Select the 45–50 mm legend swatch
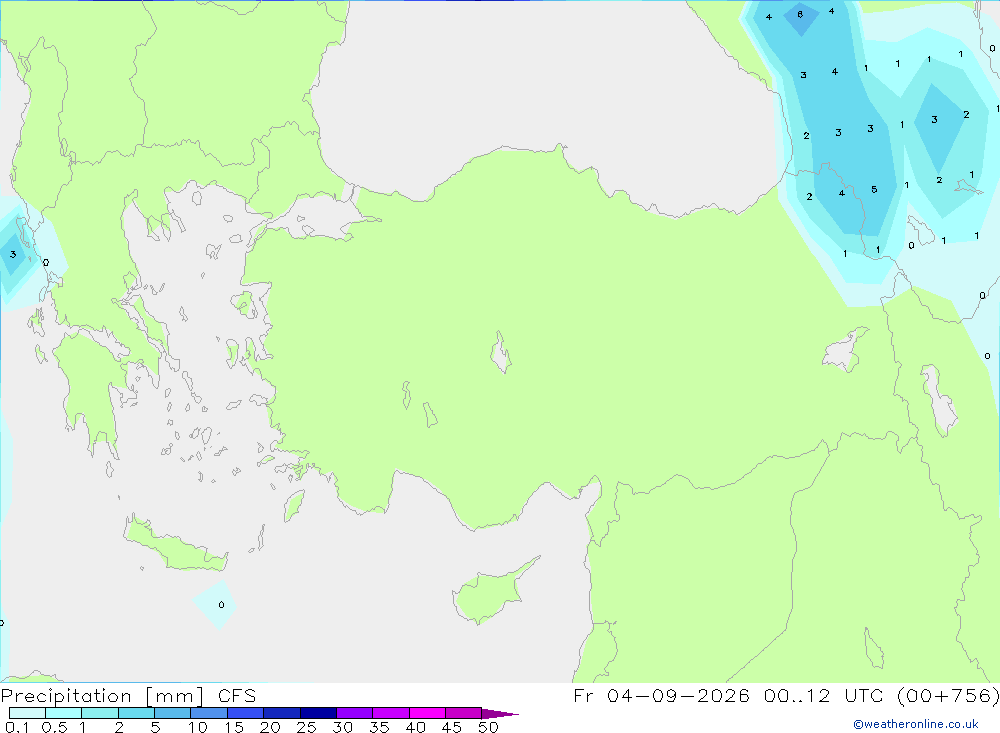The image size is (1000, 733). [464, 713]
